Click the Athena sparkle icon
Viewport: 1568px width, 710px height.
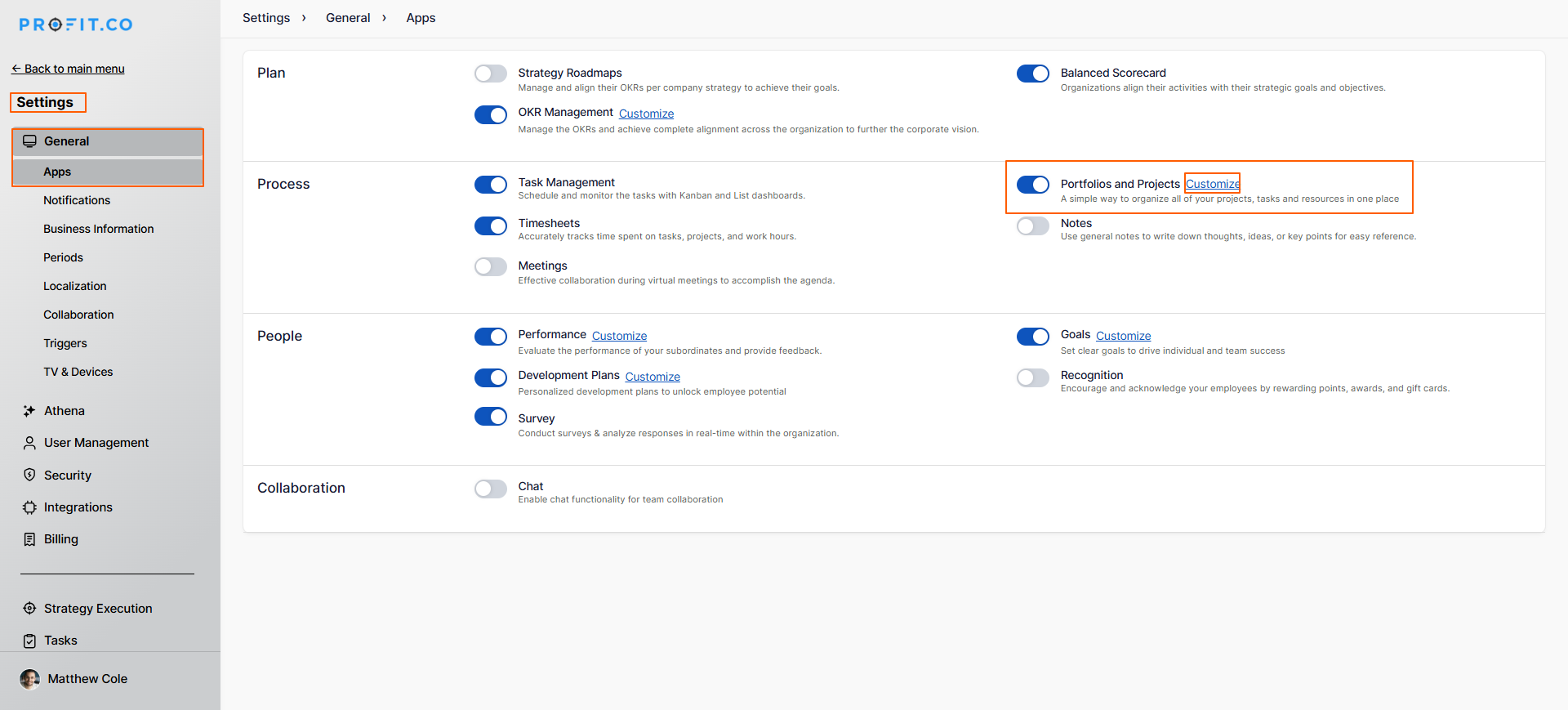tap(29, 411)
